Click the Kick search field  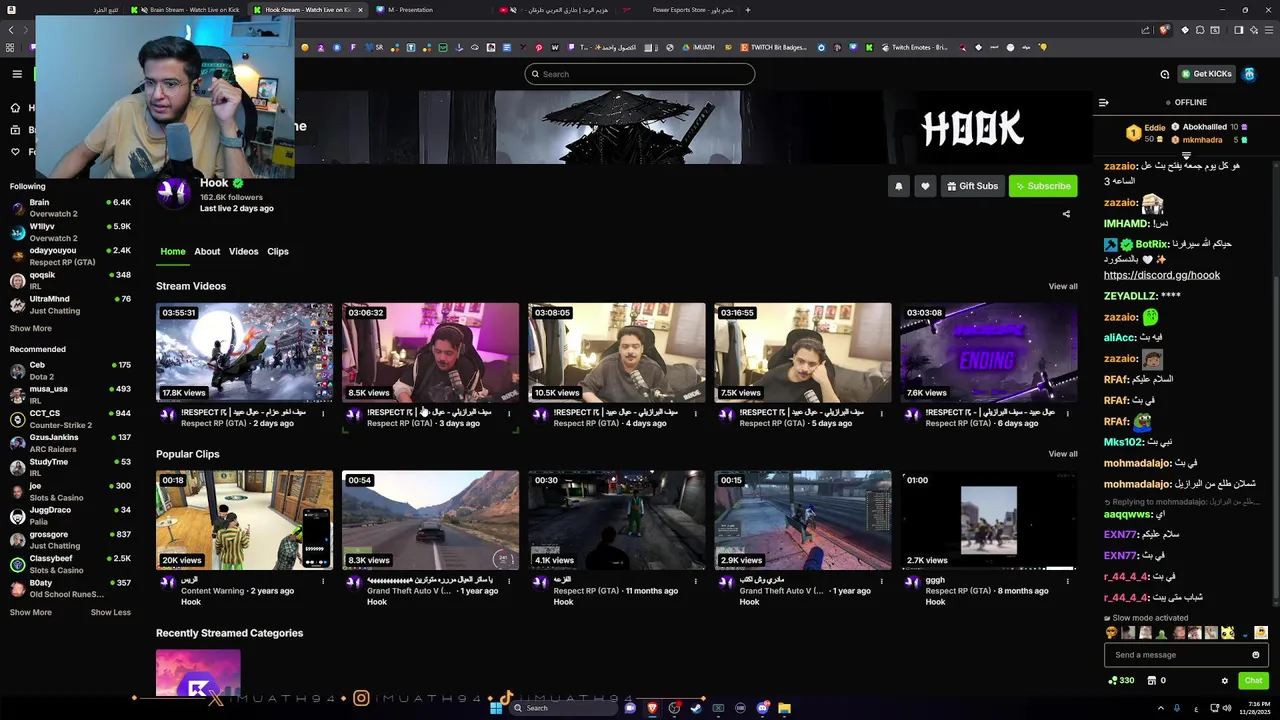click(640, 74)
